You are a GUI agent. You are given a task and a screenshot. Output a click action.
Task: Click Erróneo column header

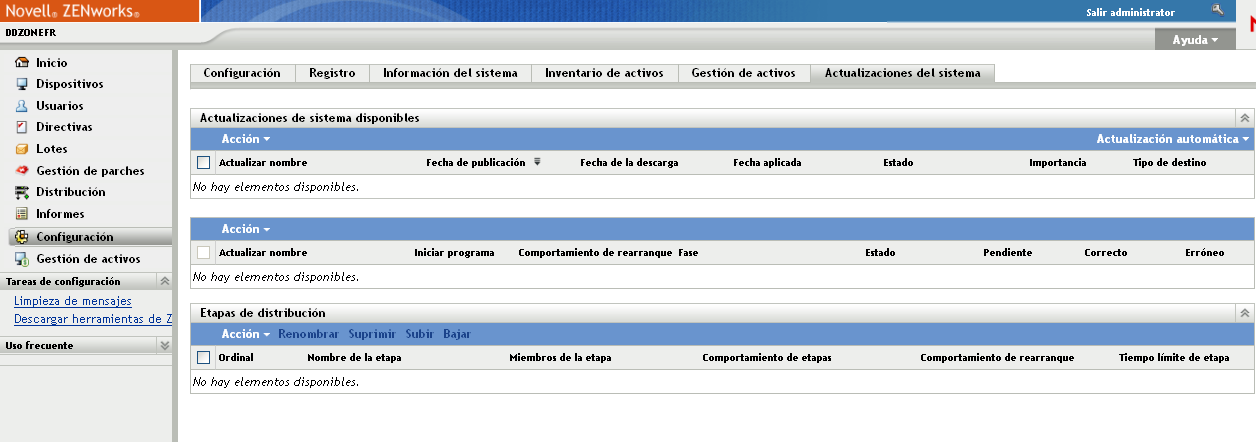(1204, 253)
